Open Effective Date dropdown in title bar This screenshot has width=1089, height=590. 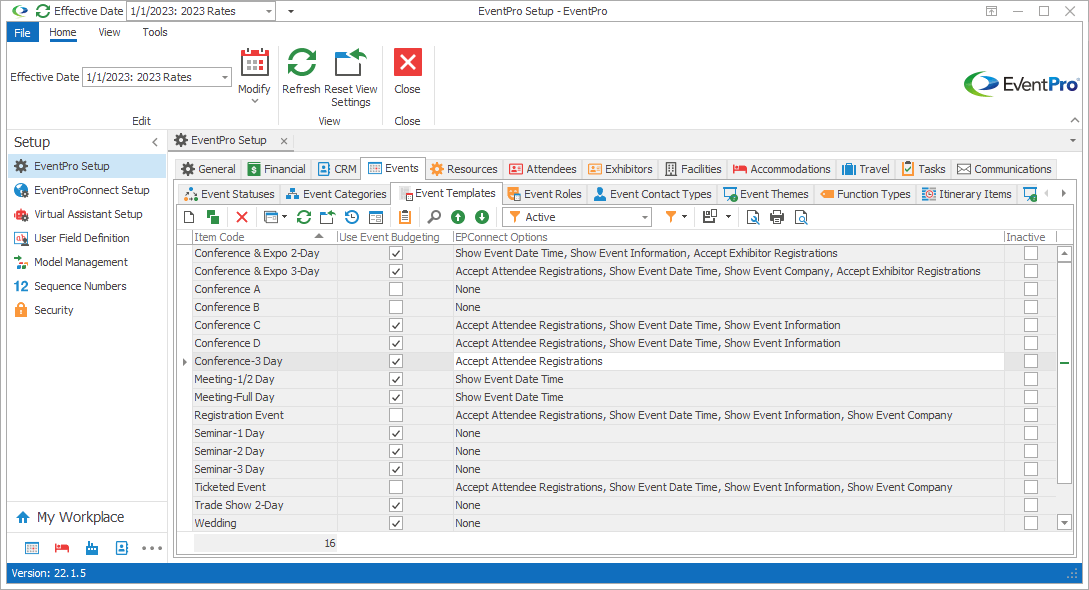[269, 11]
